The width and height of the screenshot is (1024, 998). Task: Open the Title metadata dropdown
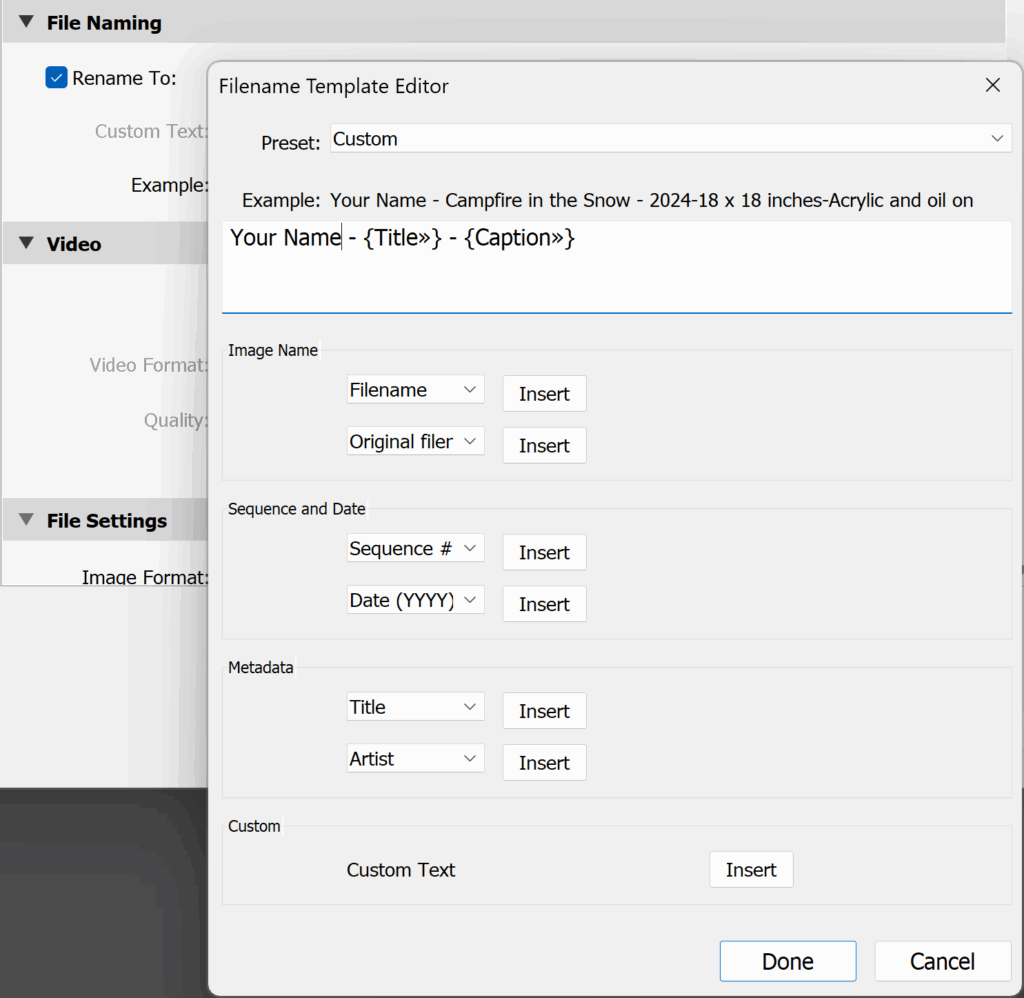point(415,707)
